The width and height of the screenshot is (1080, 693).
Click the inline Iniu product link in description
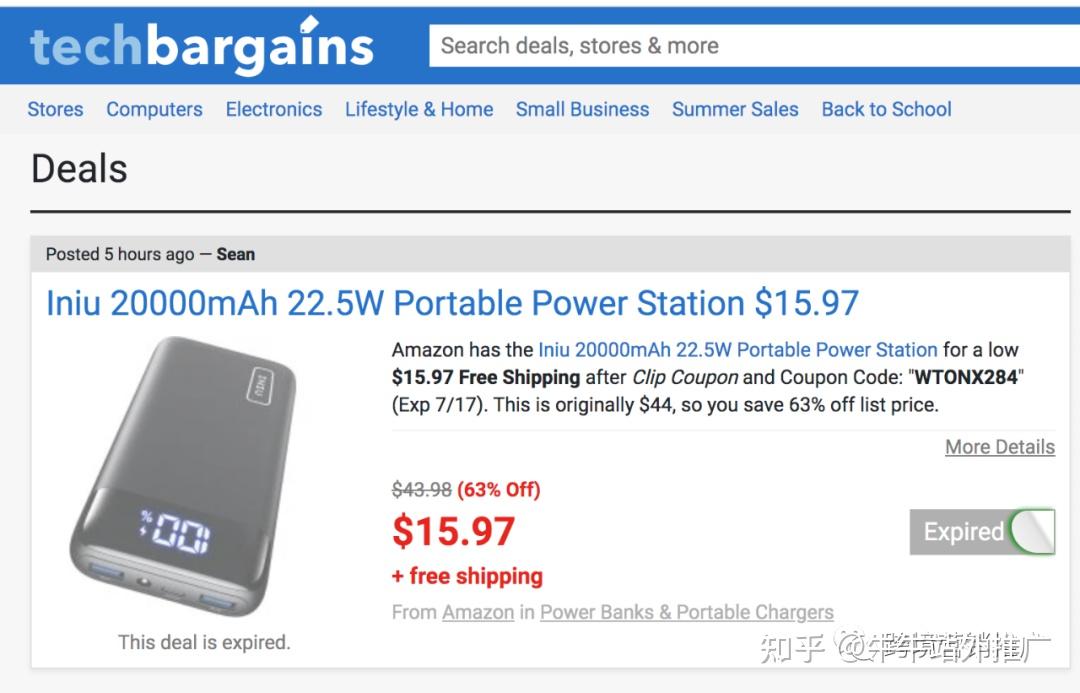click(737, 350)
